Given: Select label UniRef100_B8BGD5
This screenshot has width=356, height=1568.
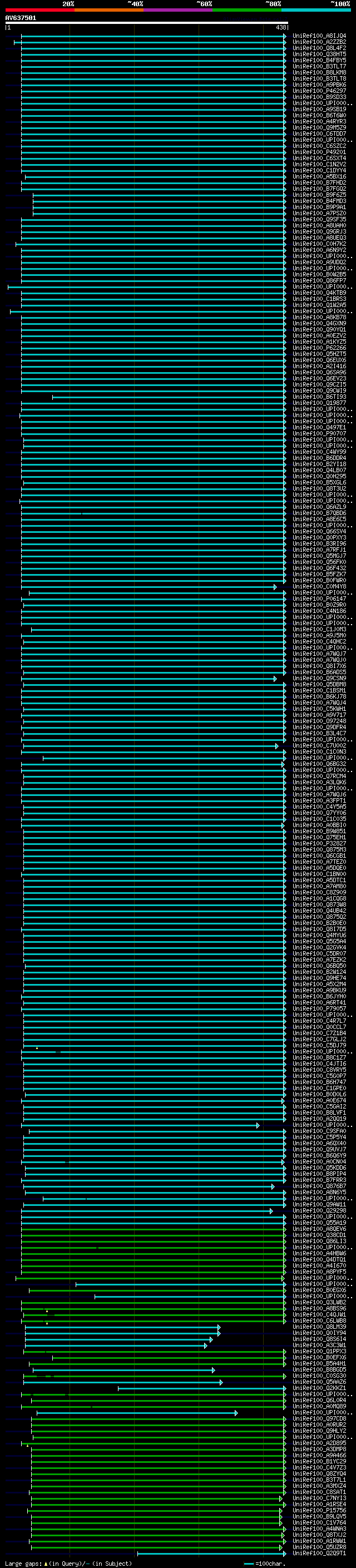Looking at the screenshot, I should pos(319,1369).
